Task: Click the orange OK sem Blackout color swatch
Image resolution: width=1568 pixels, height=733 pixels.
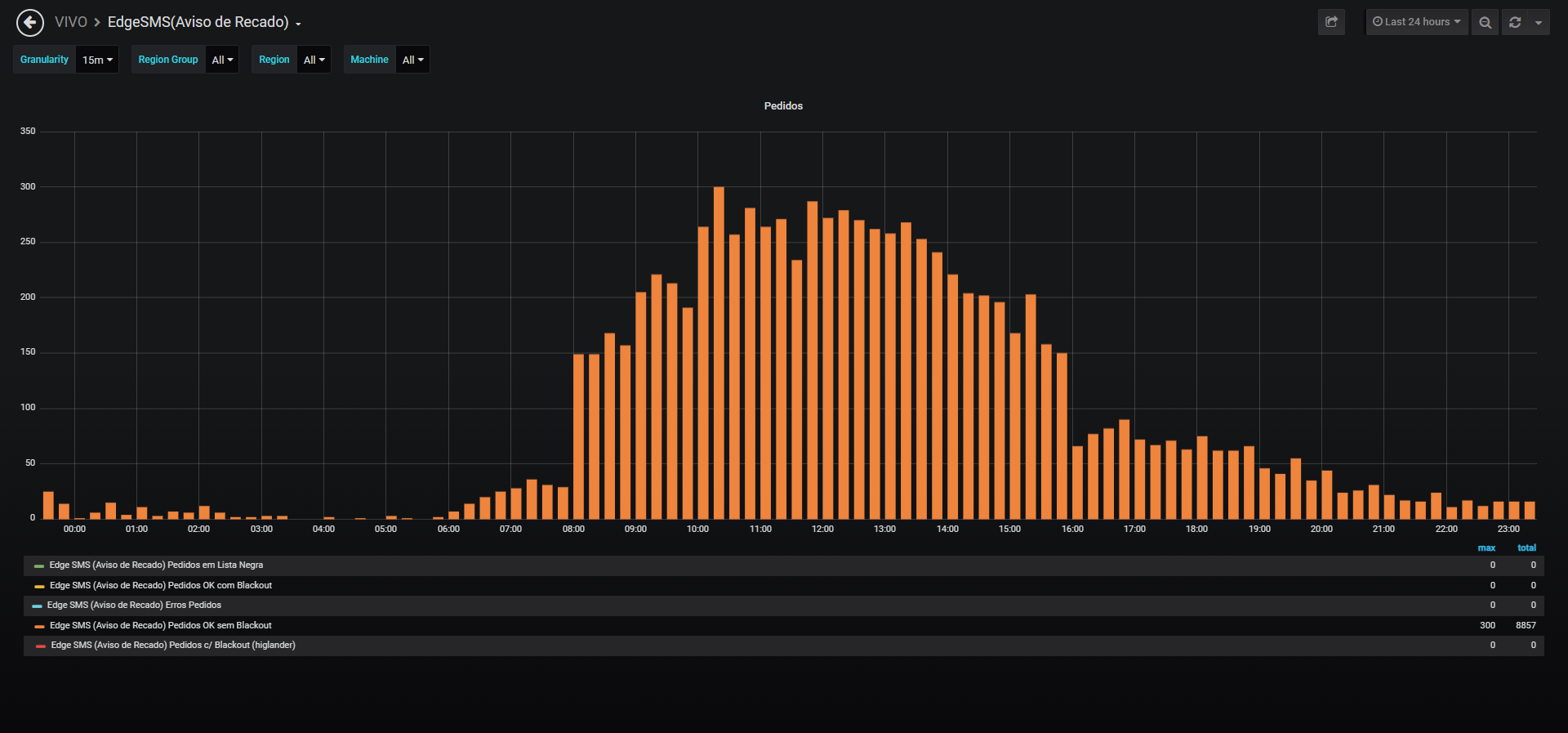Action: 39,626
